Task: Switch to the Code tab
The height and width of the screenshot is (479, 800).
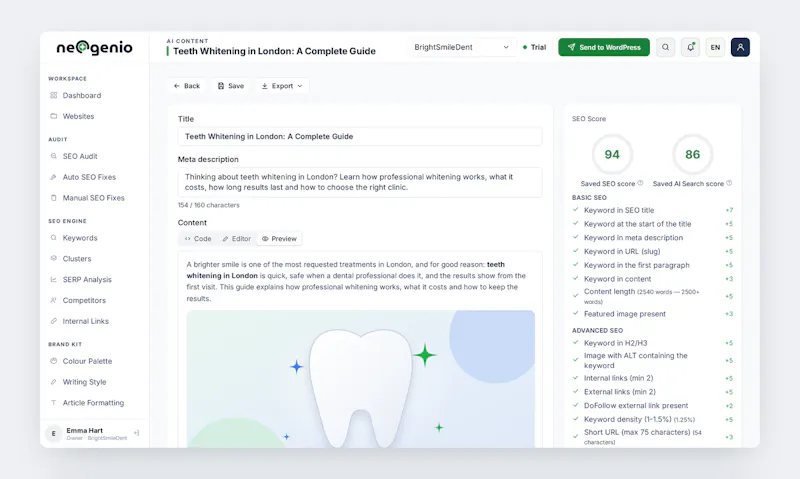Action: 198,239
